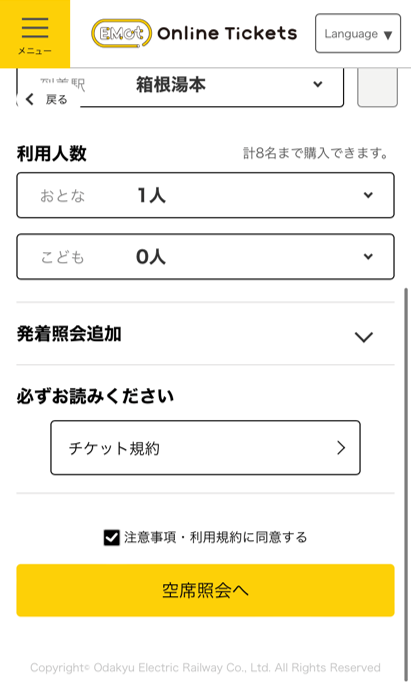Click the Online Tickets header title
Viewport: 411px width, 682px height.
(x=227, y=33)
